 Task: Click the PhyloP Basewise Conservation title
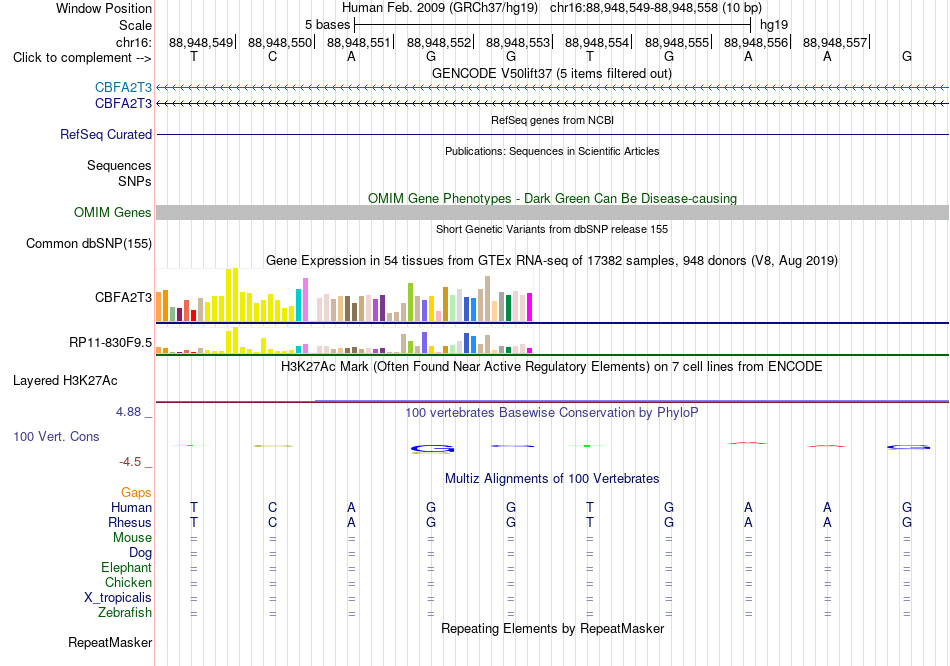pyautogui.click(x=552, y=413)
